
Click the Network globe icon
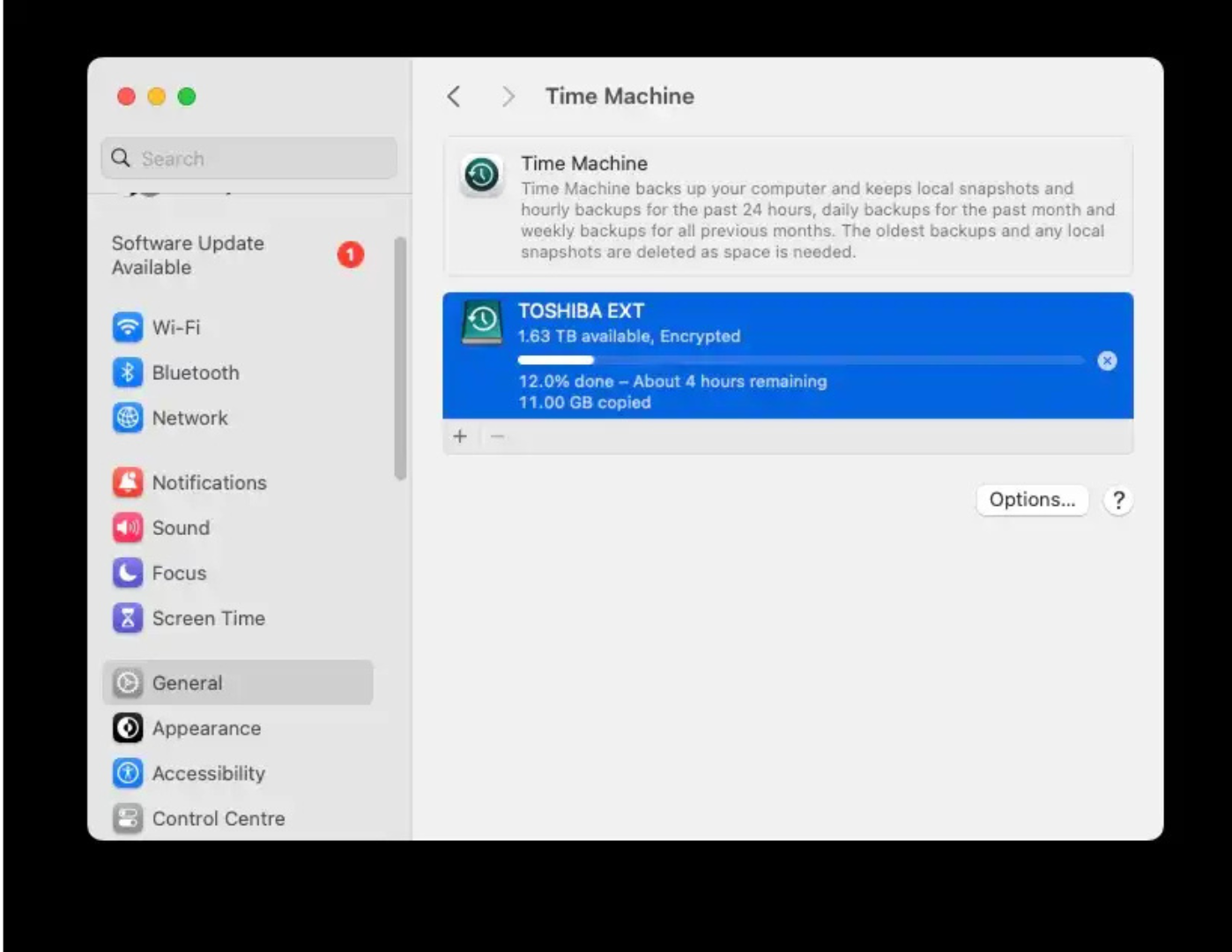[x=128, y=418]
